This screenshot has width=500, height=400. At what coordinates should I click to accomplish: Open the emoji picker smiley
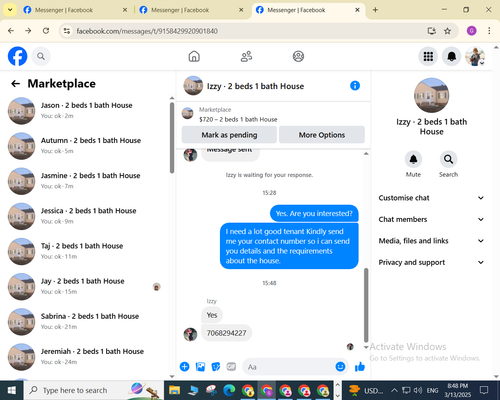[x=340, y=367]
